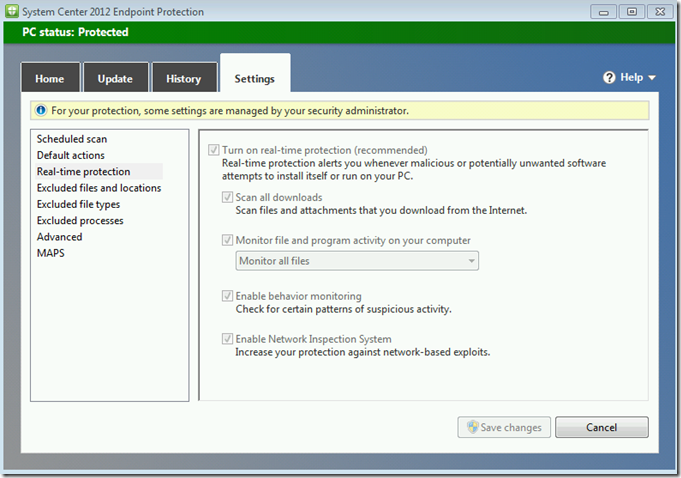Open Excluded file types settings
The height and width of the screenshot is (478, 681).
click(x=79, y=204)
